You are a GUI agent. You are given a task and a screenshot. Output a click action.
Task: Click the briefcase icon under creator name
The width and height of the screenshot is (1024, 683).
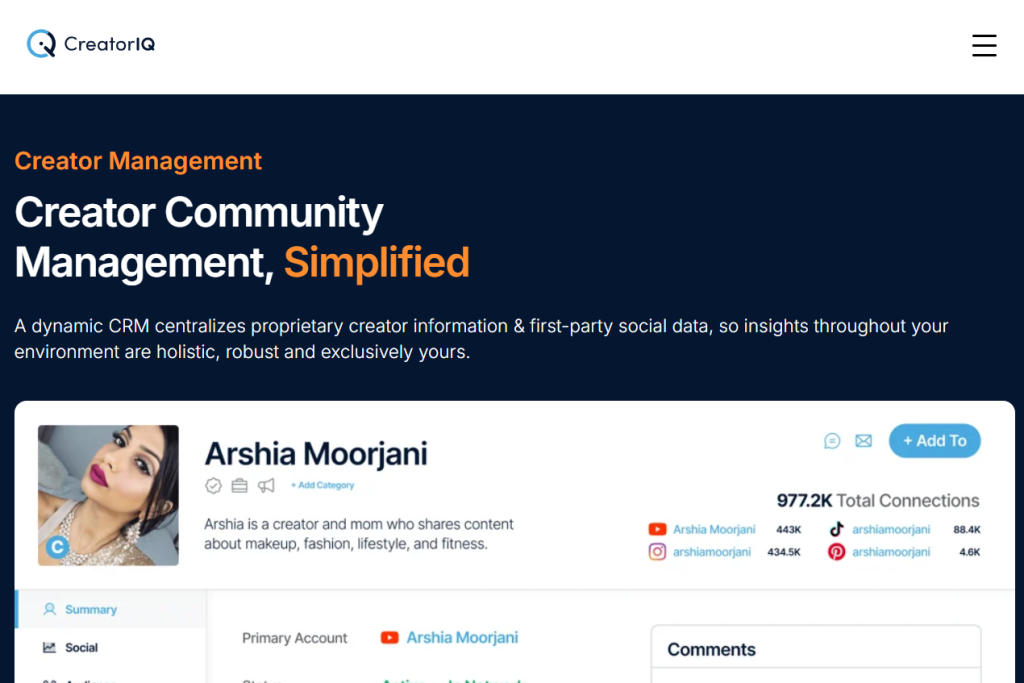tap(239, 486)
